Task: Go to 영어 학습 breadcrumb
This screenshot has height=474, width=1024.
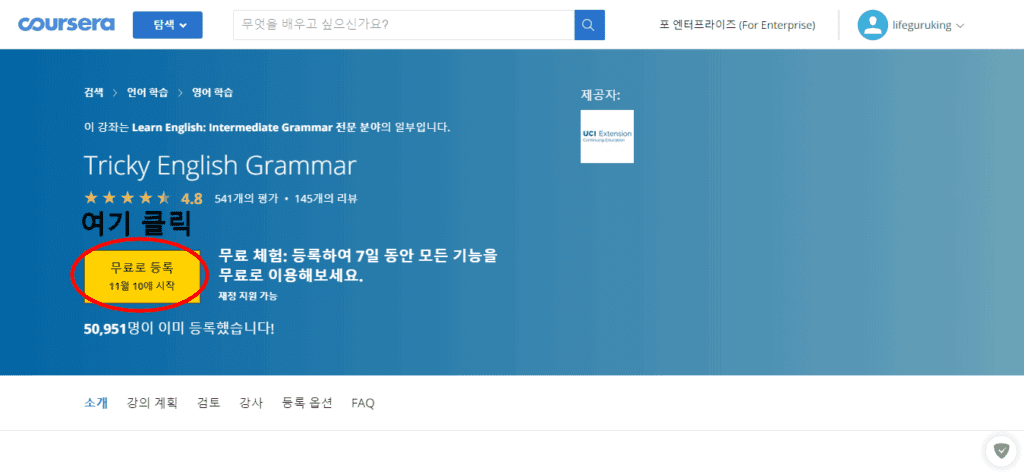Action: pos(212,93)
